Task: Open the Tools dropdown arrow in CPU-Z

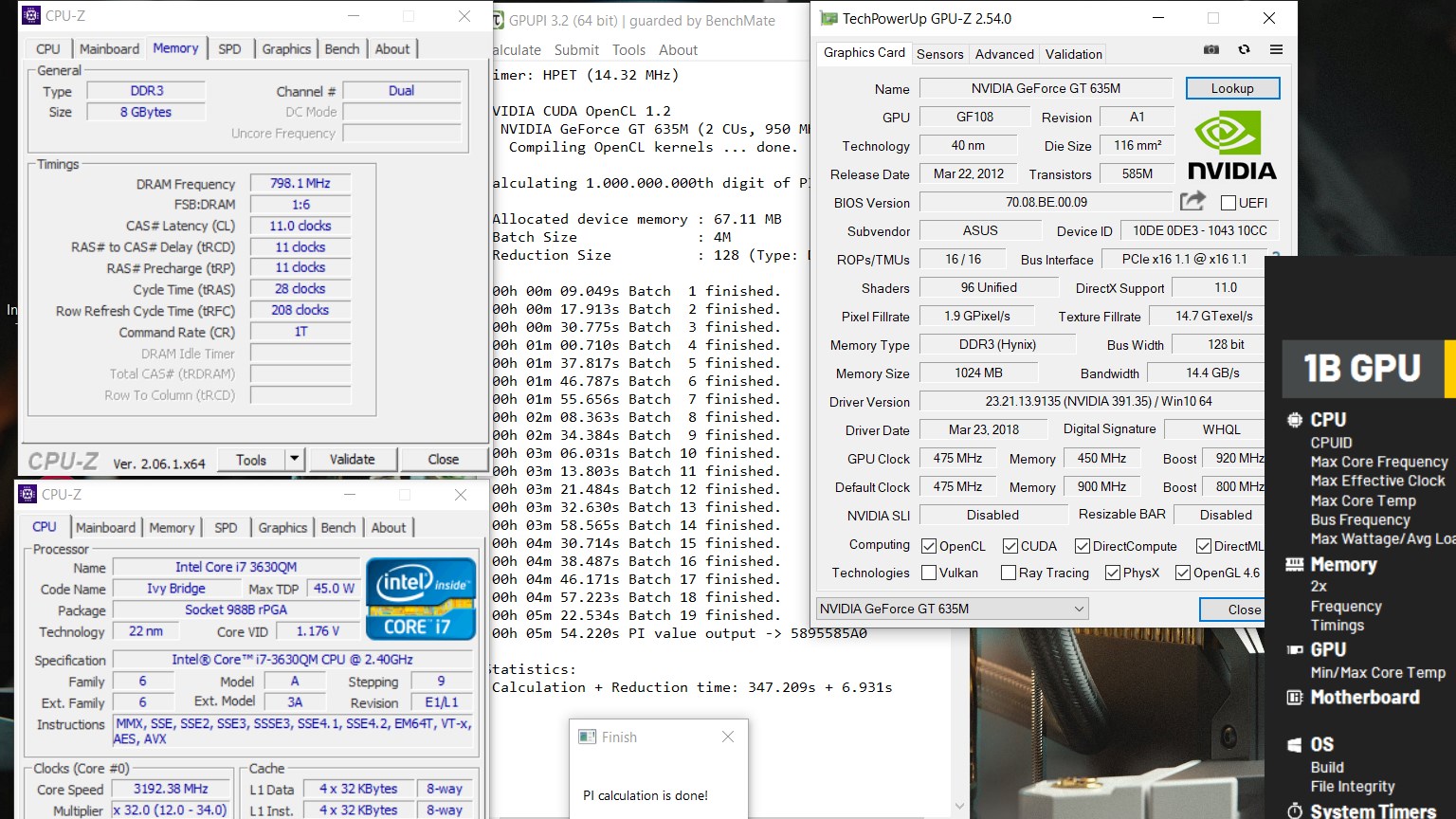Action: click(x=294, y=459)
